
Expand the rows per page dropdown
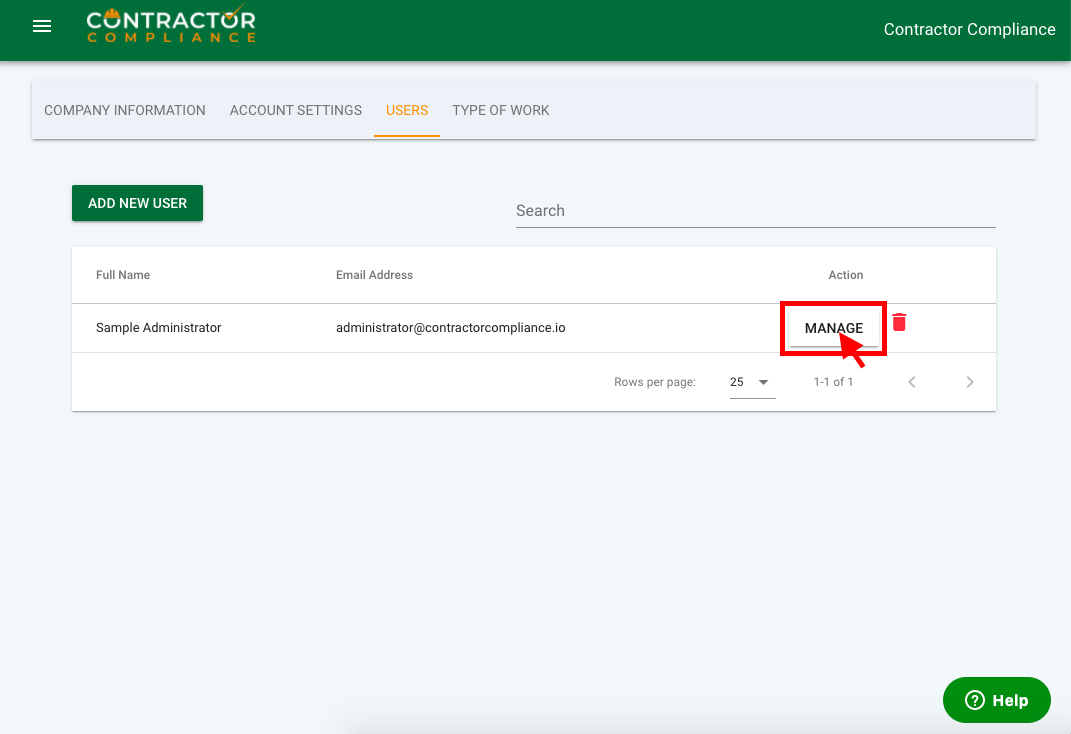point(752,382)
